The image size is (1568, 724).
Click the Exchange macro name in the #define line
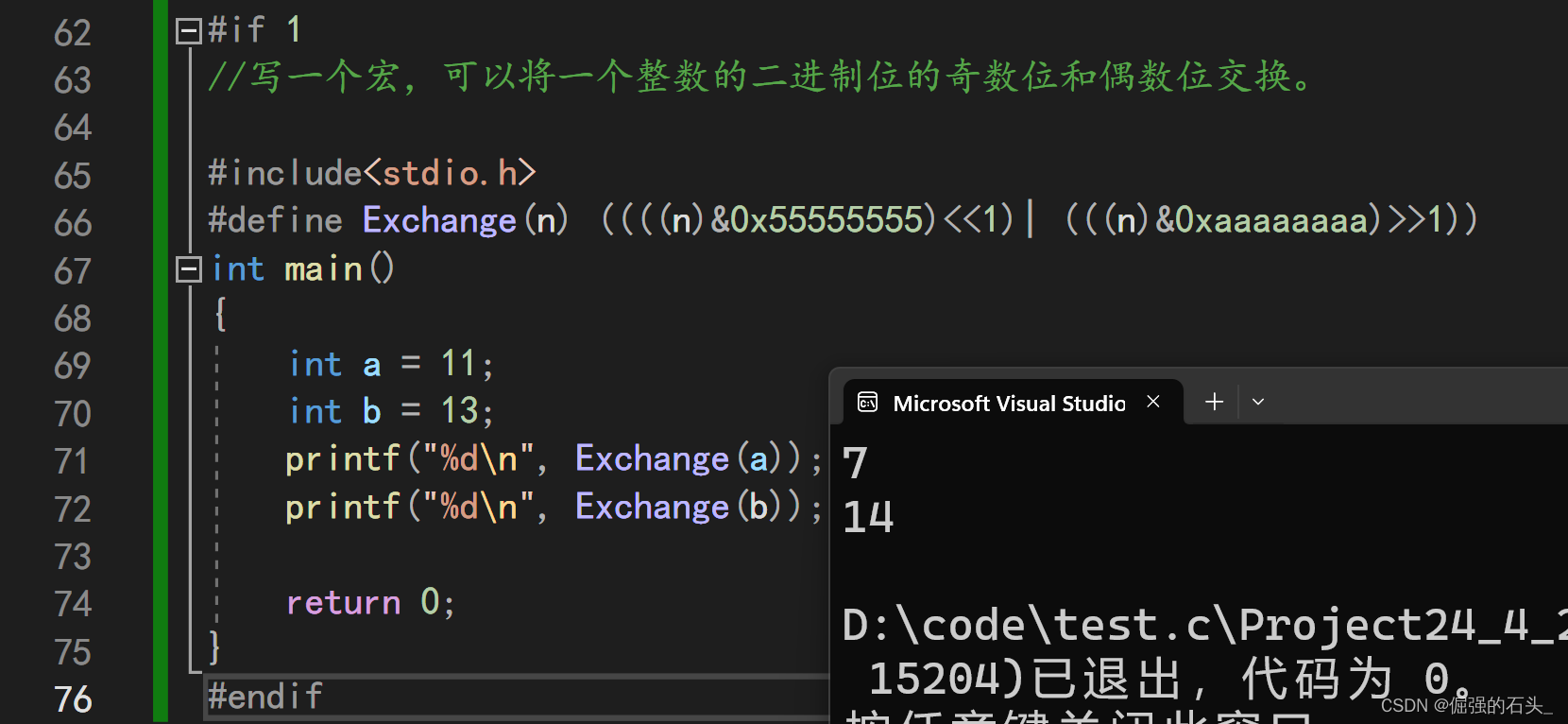coord(439,221)
